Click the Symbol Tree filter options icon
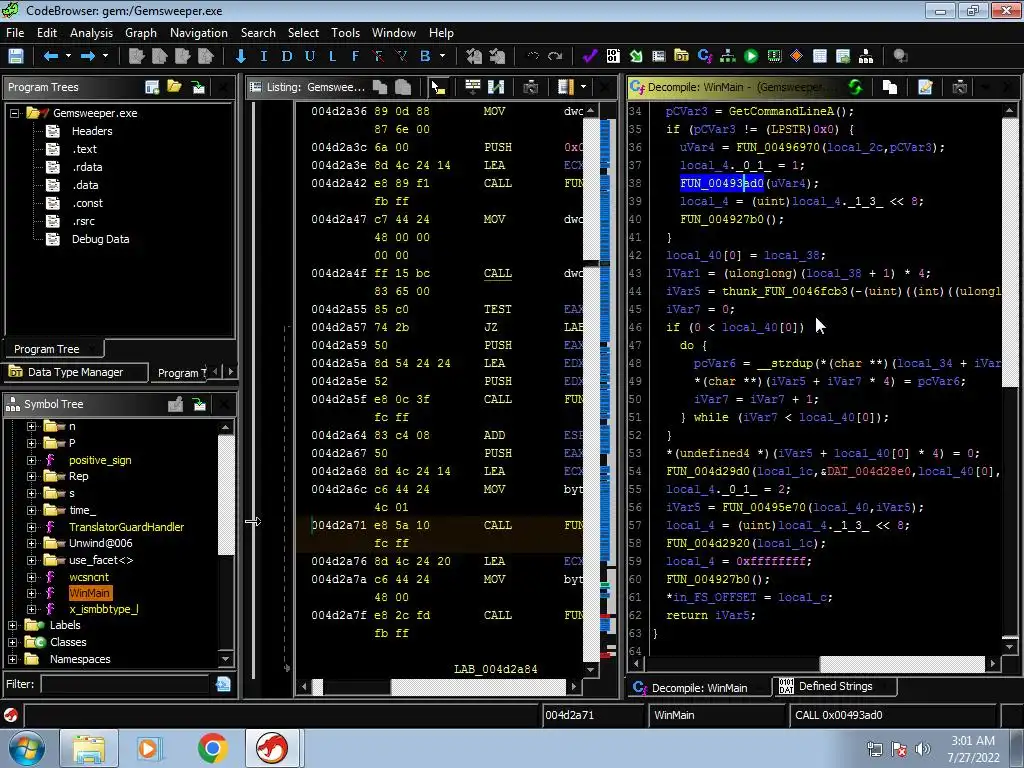The width and height of the screenshot is (1024, 768). pyautogui.click(x=223, y=684)
